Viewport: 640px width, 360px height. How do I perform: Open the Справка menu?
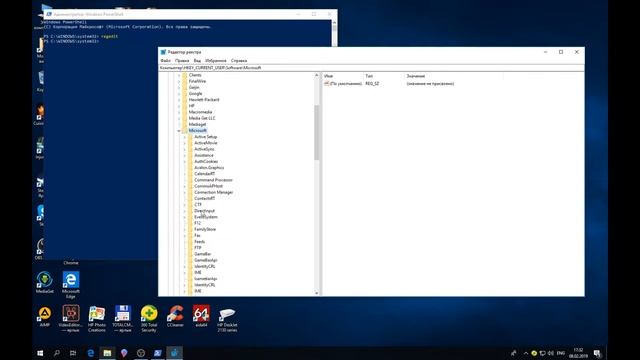239,61
